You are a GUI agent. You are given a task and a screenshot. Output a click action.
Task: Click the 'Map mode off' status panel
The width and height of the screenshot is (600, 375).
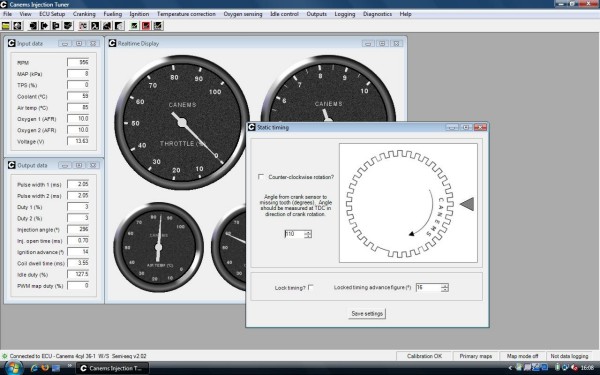(x=522, y=356)
